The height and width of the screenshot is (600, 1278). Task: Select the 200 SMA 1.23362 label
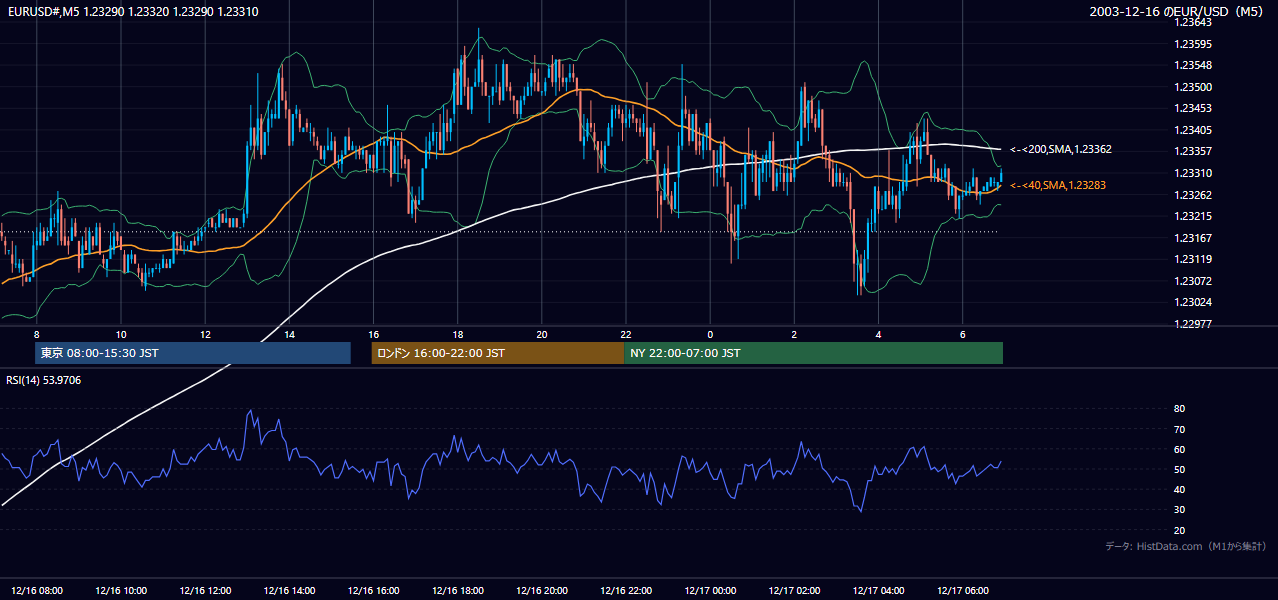(x=1061, y=149)
